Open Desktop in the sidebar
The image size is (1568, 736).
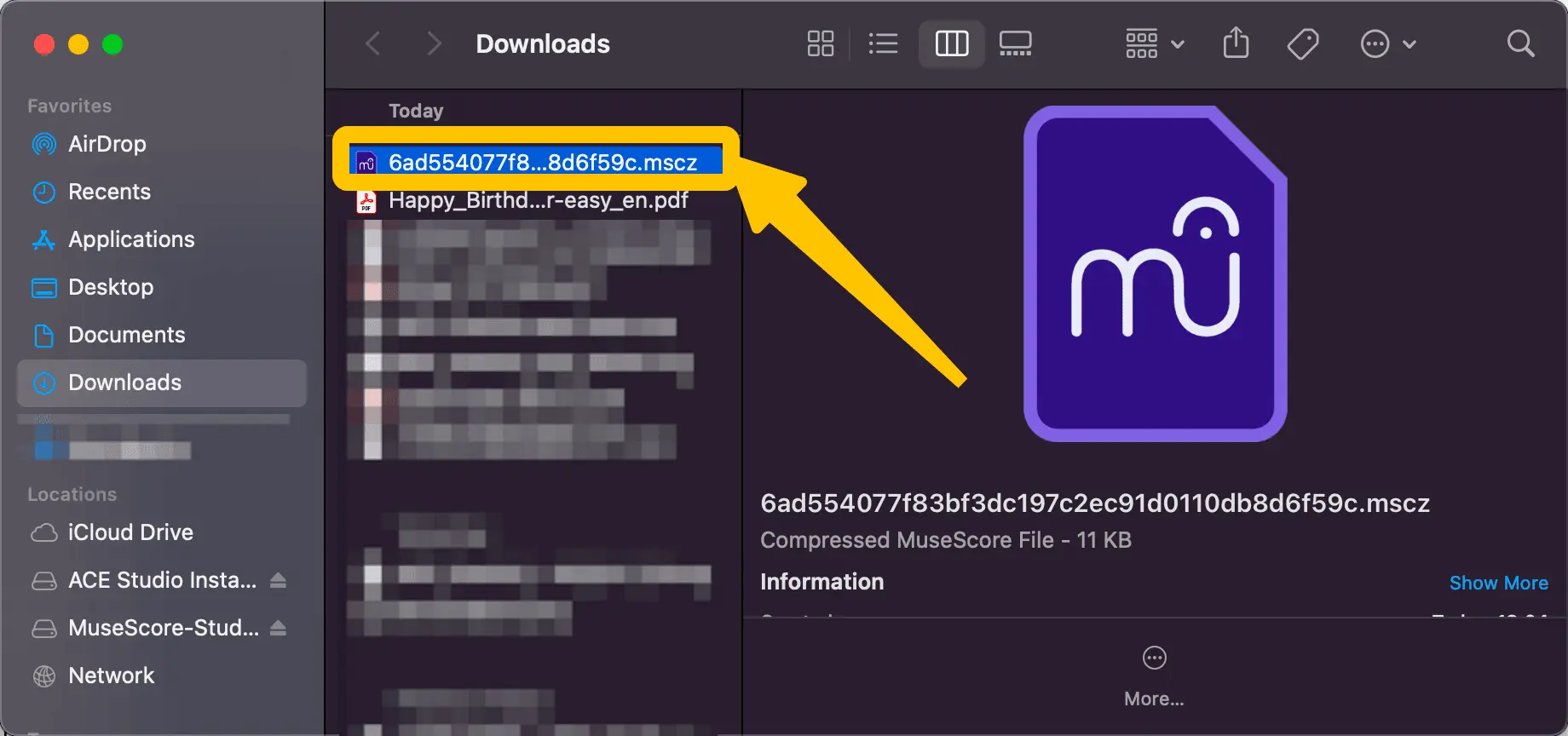click(162, 287)
